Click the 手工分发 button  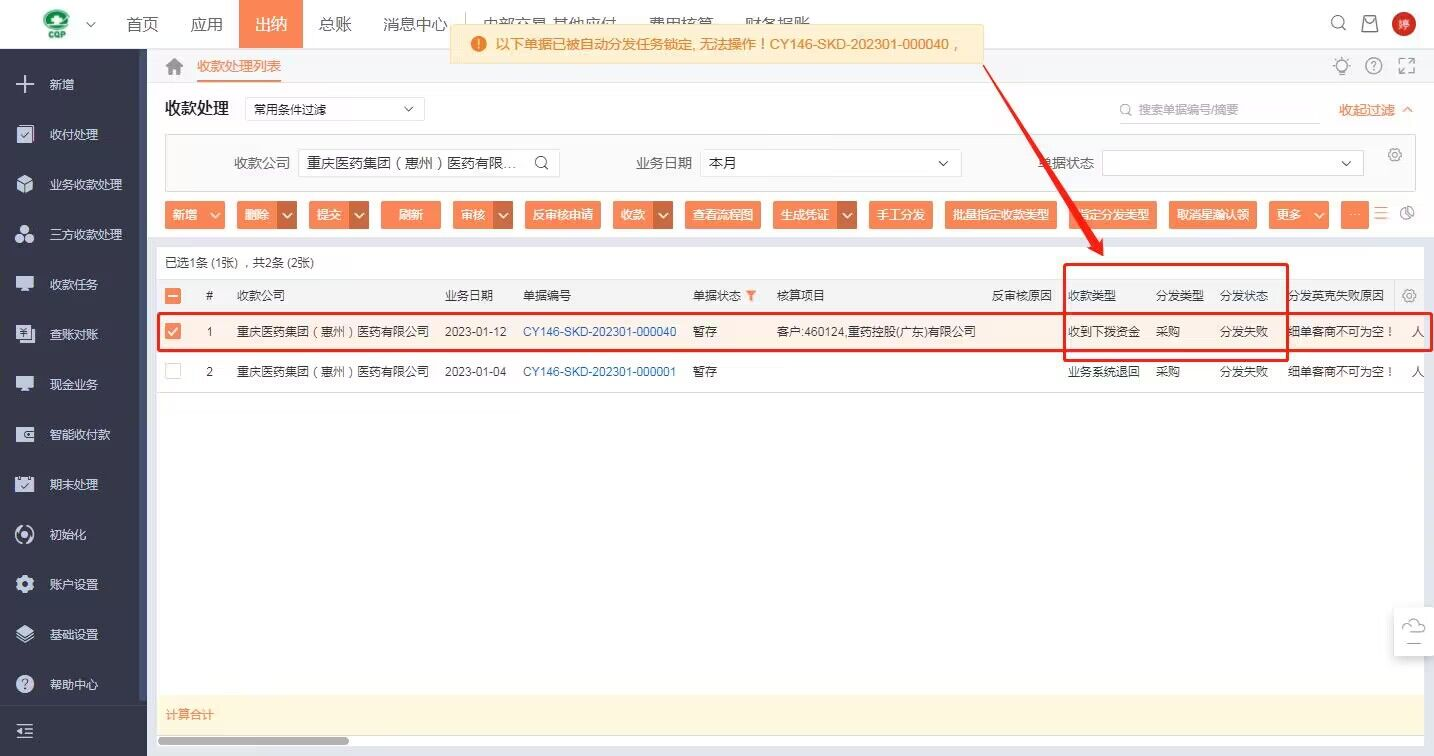[901, 215]
